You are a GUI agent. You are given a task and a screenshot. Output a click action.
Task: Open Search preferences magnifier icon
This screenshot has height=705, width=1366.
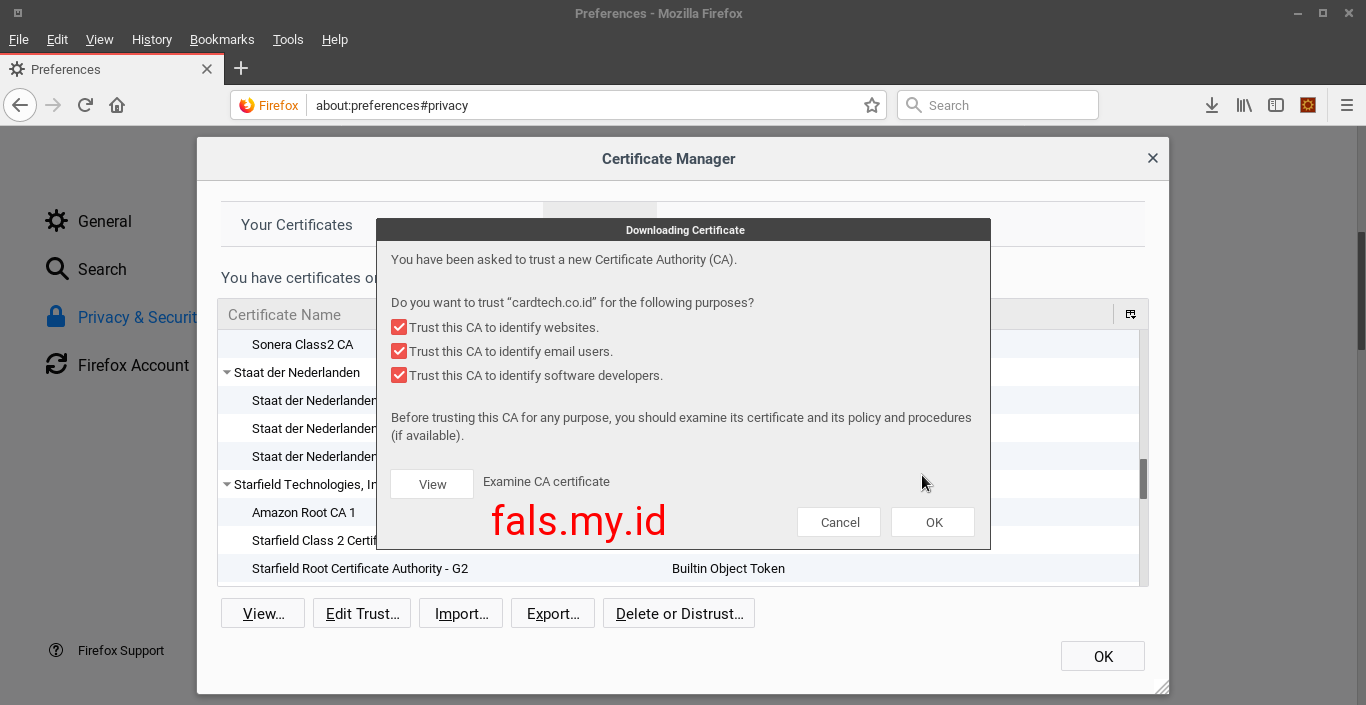[57, 269]
